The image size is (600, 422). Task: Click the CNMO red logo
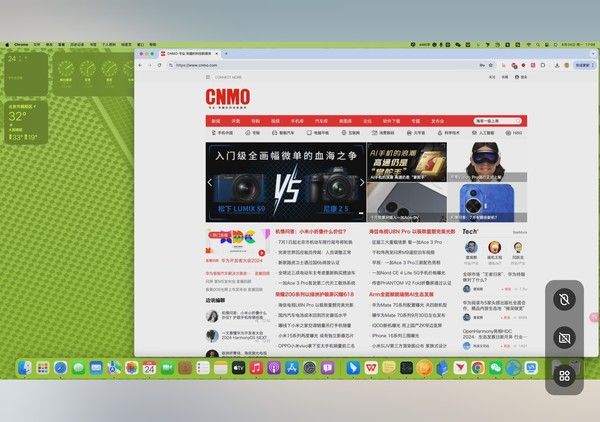coord(228,98)
